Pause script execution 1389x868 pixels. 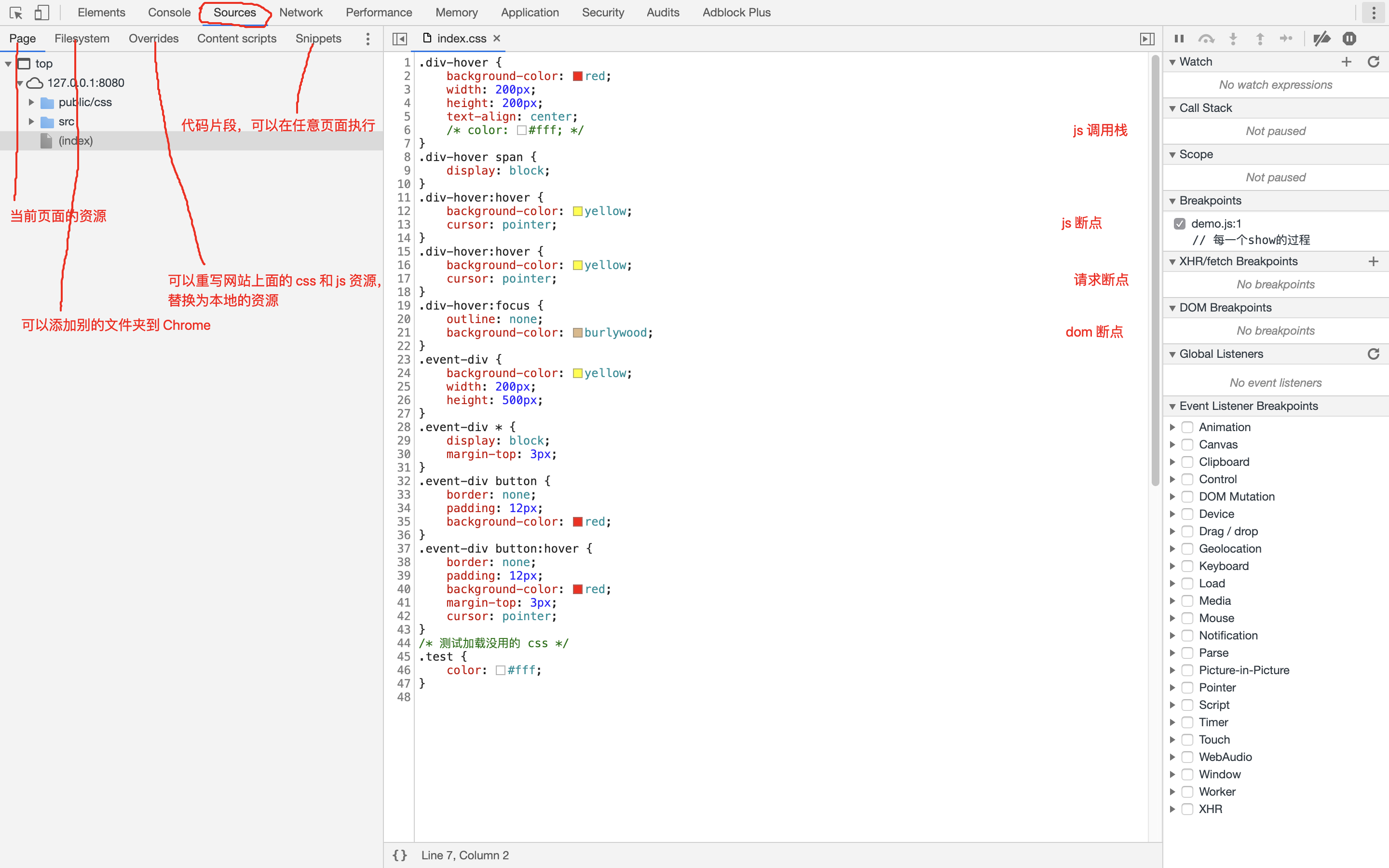coord(1179,39)
